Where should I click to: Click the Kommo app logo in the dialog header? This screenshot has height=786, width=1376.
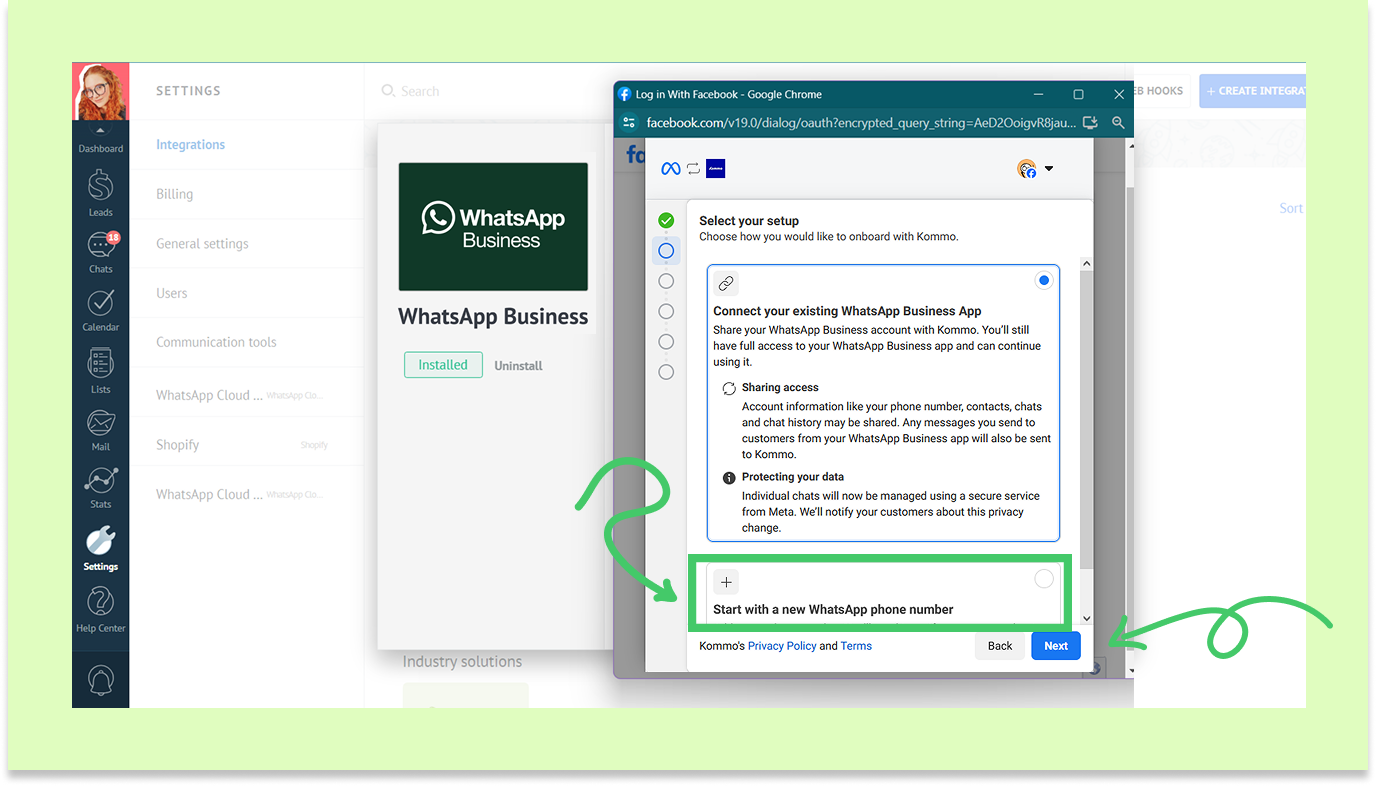(x=715, y=169)
